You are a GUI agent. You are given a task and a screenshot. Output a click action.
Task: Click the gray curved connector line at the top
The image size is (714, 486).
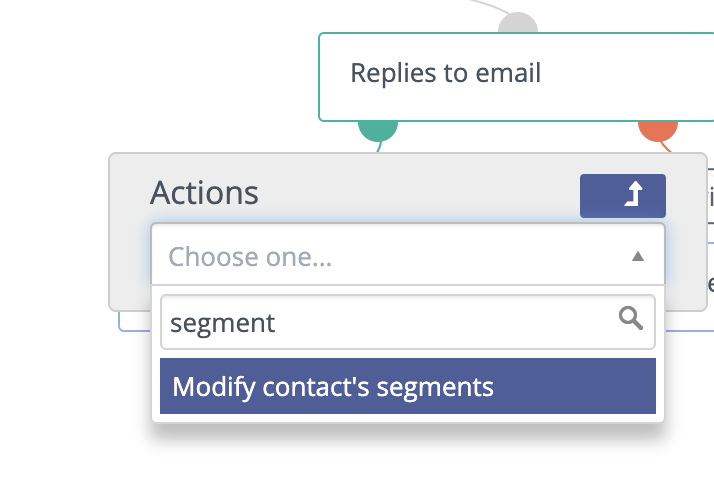point(490,6)
